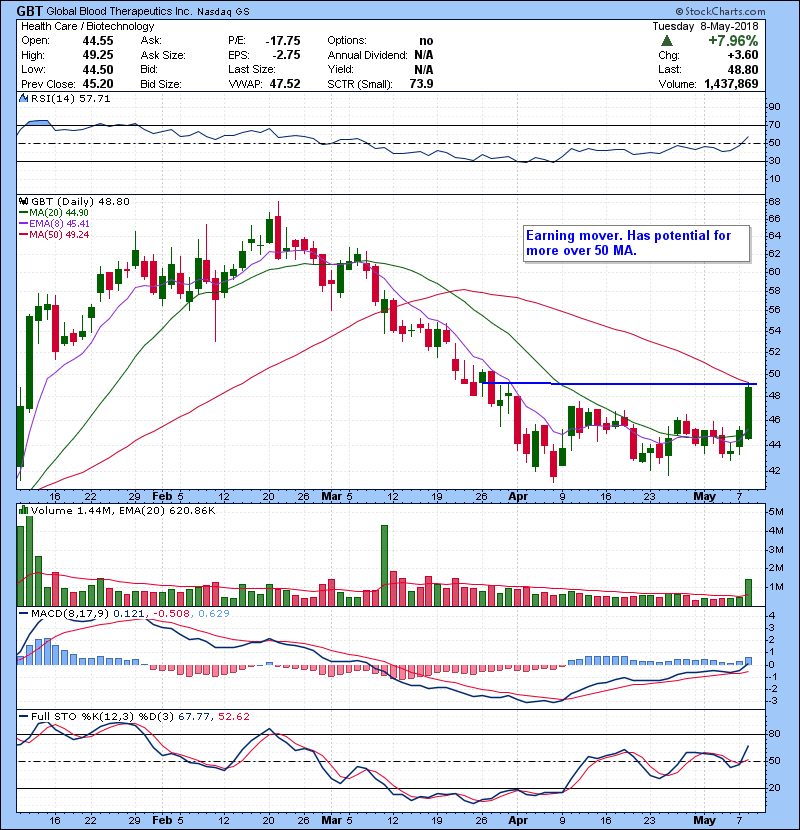Select the green MA(20) legend line
This screenshot has height=830, width=800.
[x=24, y=213]
